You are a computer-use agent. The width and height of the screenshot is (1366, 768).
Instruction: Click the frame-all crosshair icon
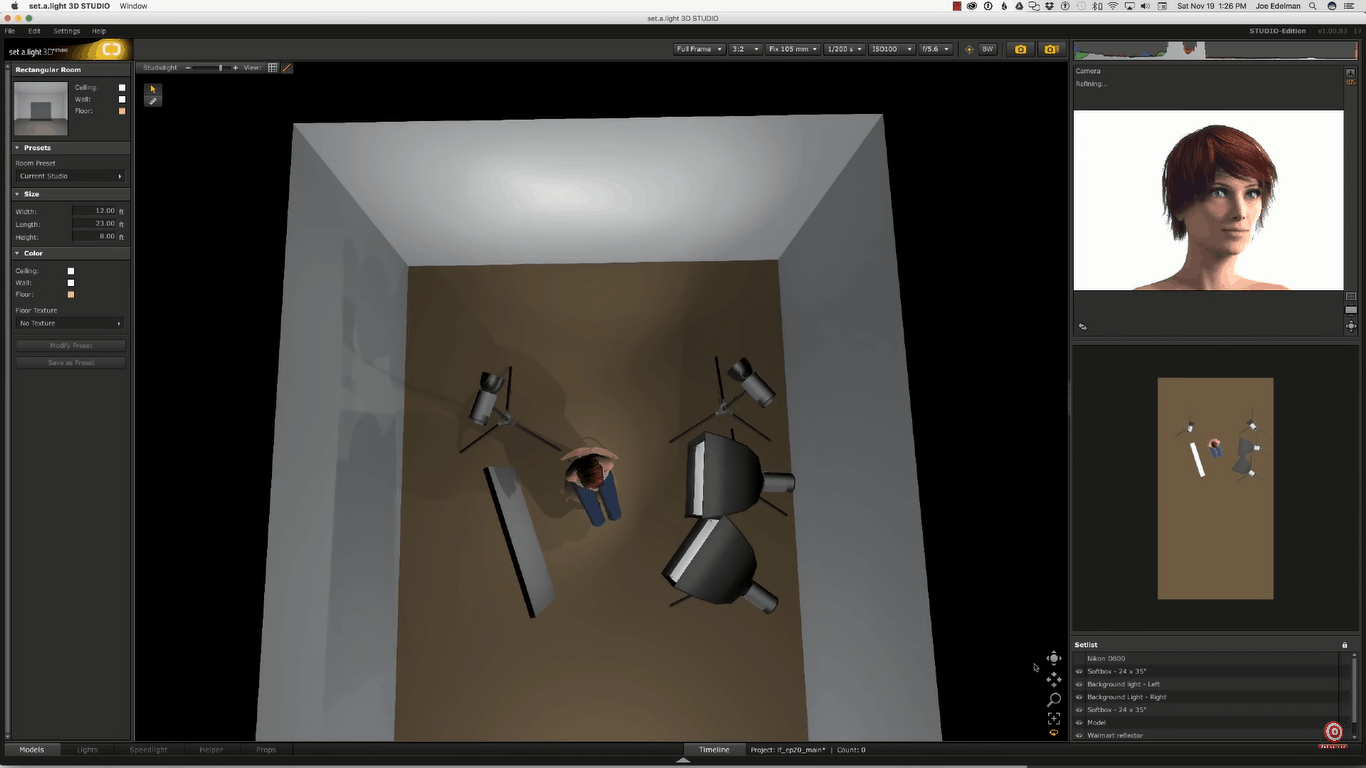(x=1054, y=718)
